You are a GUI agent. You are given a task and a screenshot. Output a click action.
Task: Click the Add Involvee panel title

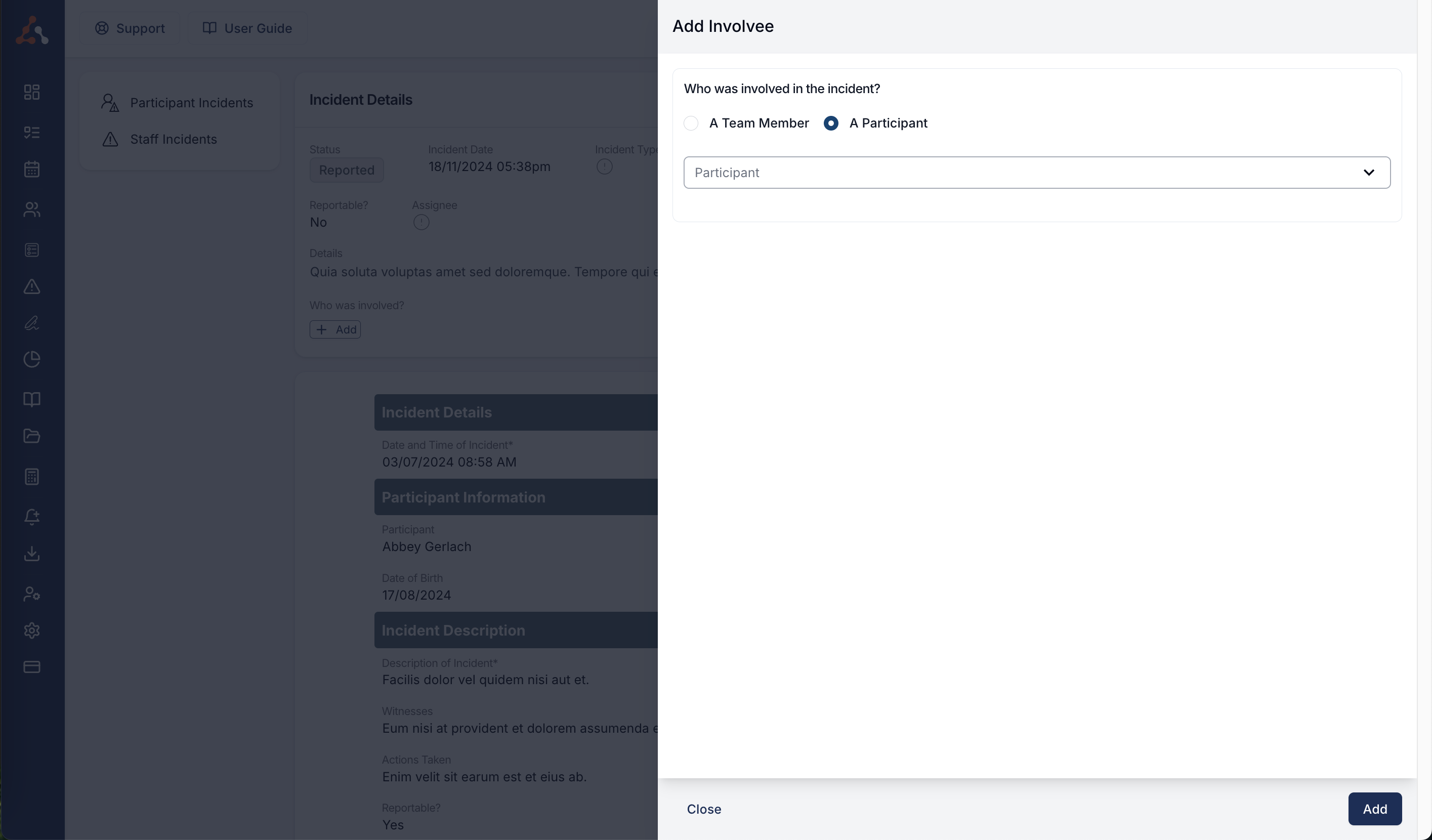click(723, 26)
